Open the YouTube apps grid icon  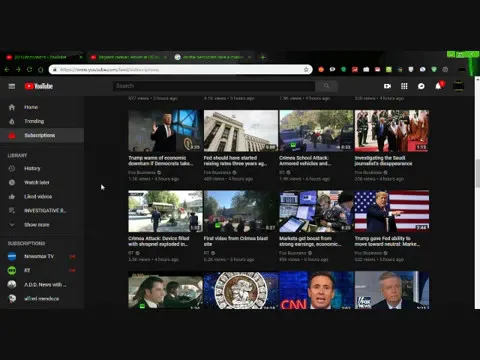point(404,86)
